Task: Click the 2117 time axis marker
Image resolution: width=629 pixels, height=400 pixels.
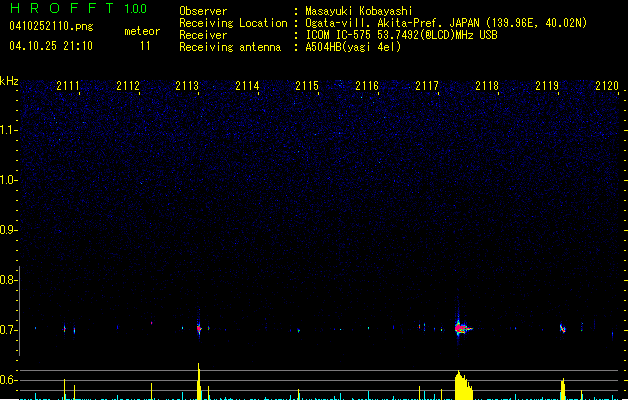Action: coord(427,86)
